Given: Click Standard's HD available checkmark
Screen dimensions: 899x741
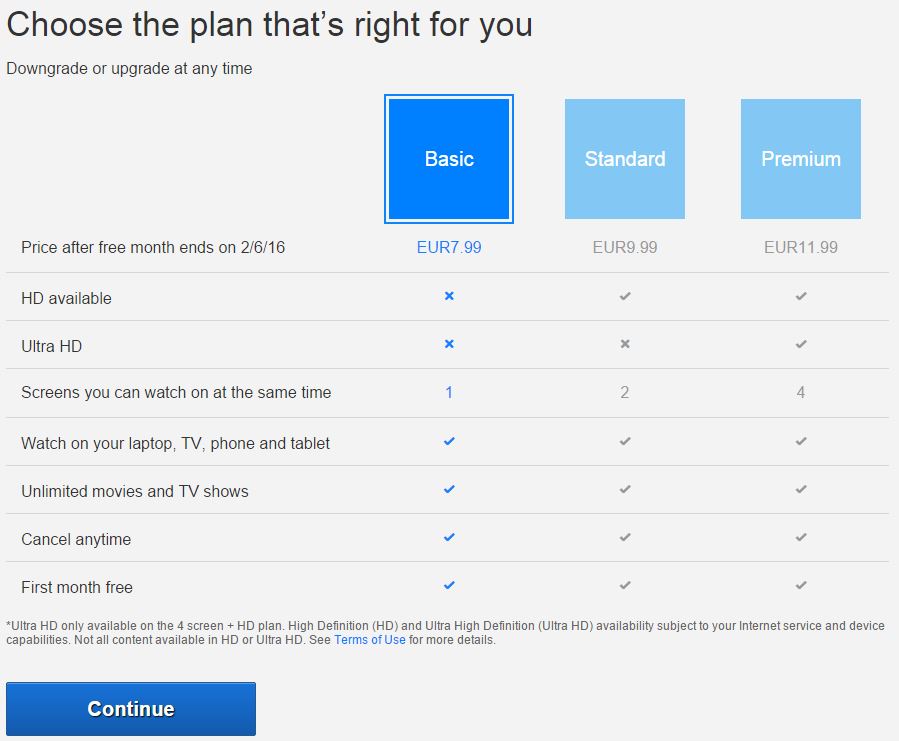Looking at the screenshot, I should tap(625, 296).
